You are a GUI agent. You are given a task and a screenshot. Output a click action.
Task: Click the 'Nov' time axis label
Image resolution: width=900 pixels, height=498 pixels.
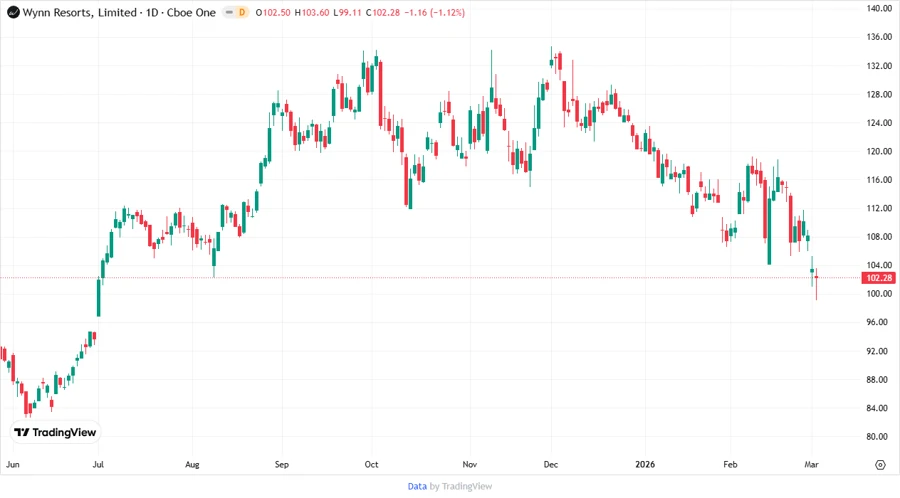click(470, 464)
